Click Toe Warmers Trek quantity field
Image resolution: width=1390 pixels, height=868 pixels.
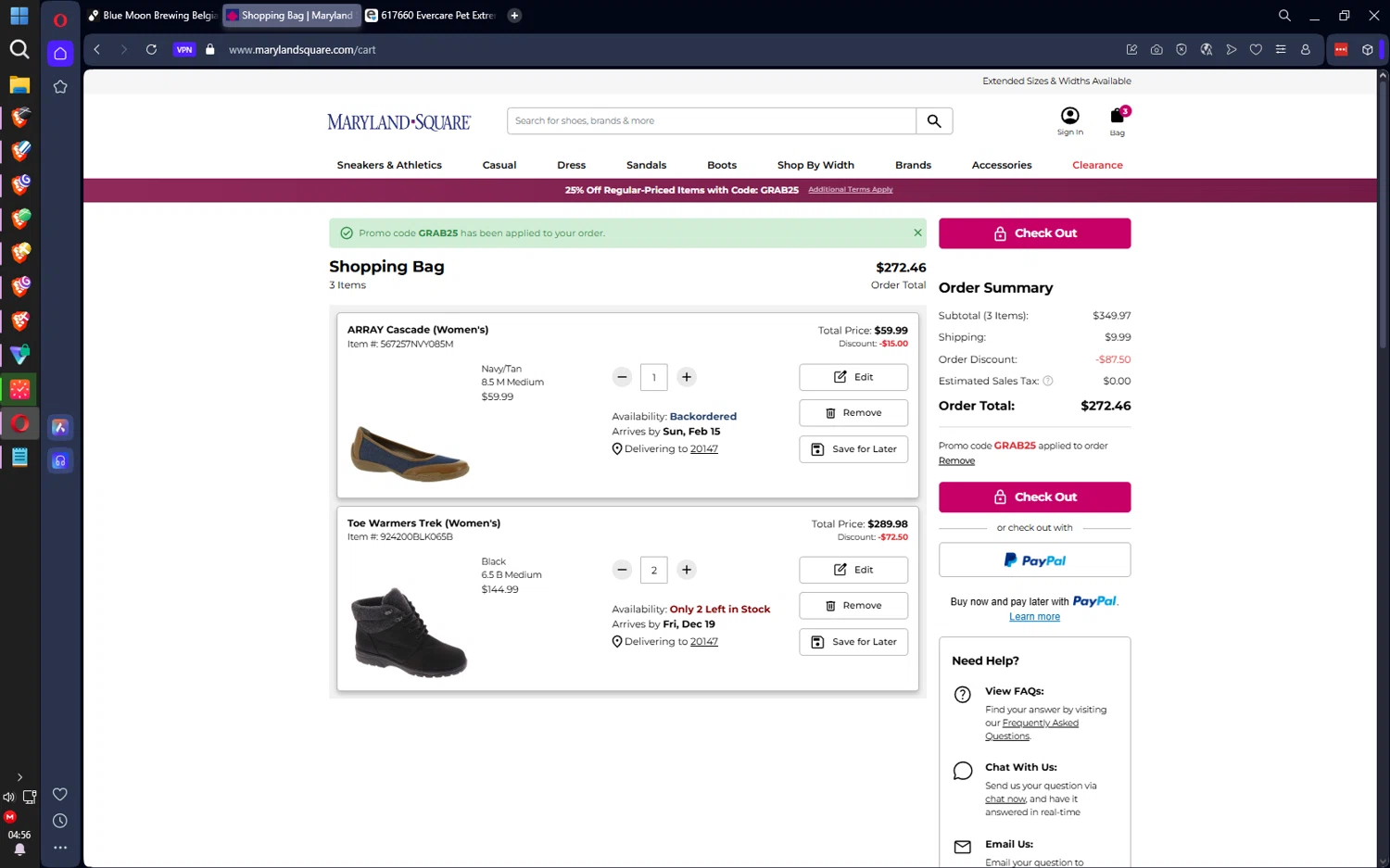click(654, 570)
